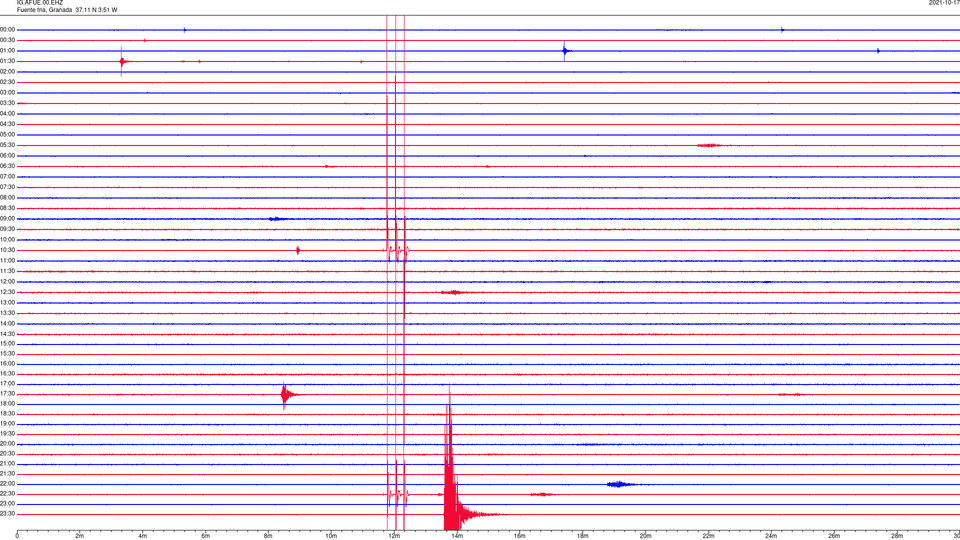Click the 8m tick on the minute axis
Viewport: 960px width, 540px height.
tap(268, 536)
